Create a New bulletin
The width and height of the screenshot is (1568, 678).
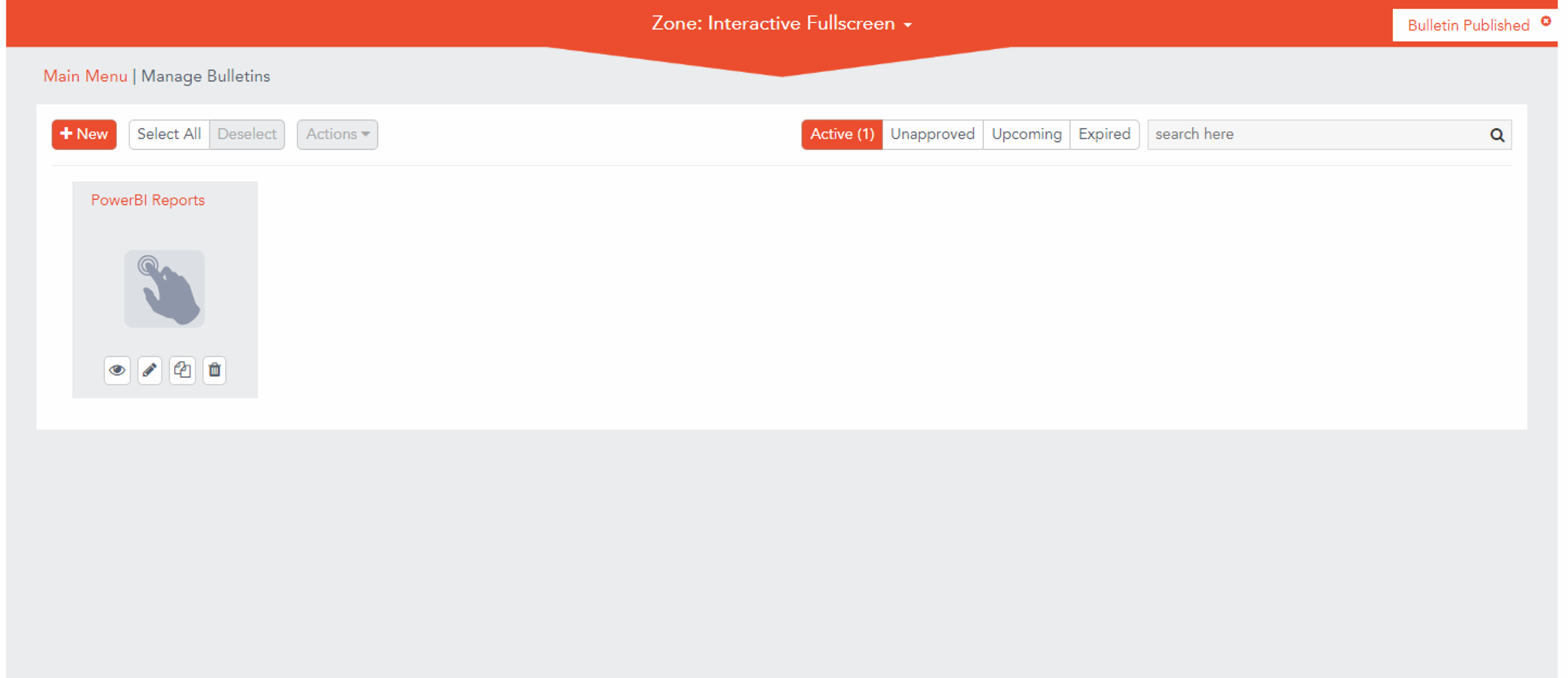coord(84,135)
